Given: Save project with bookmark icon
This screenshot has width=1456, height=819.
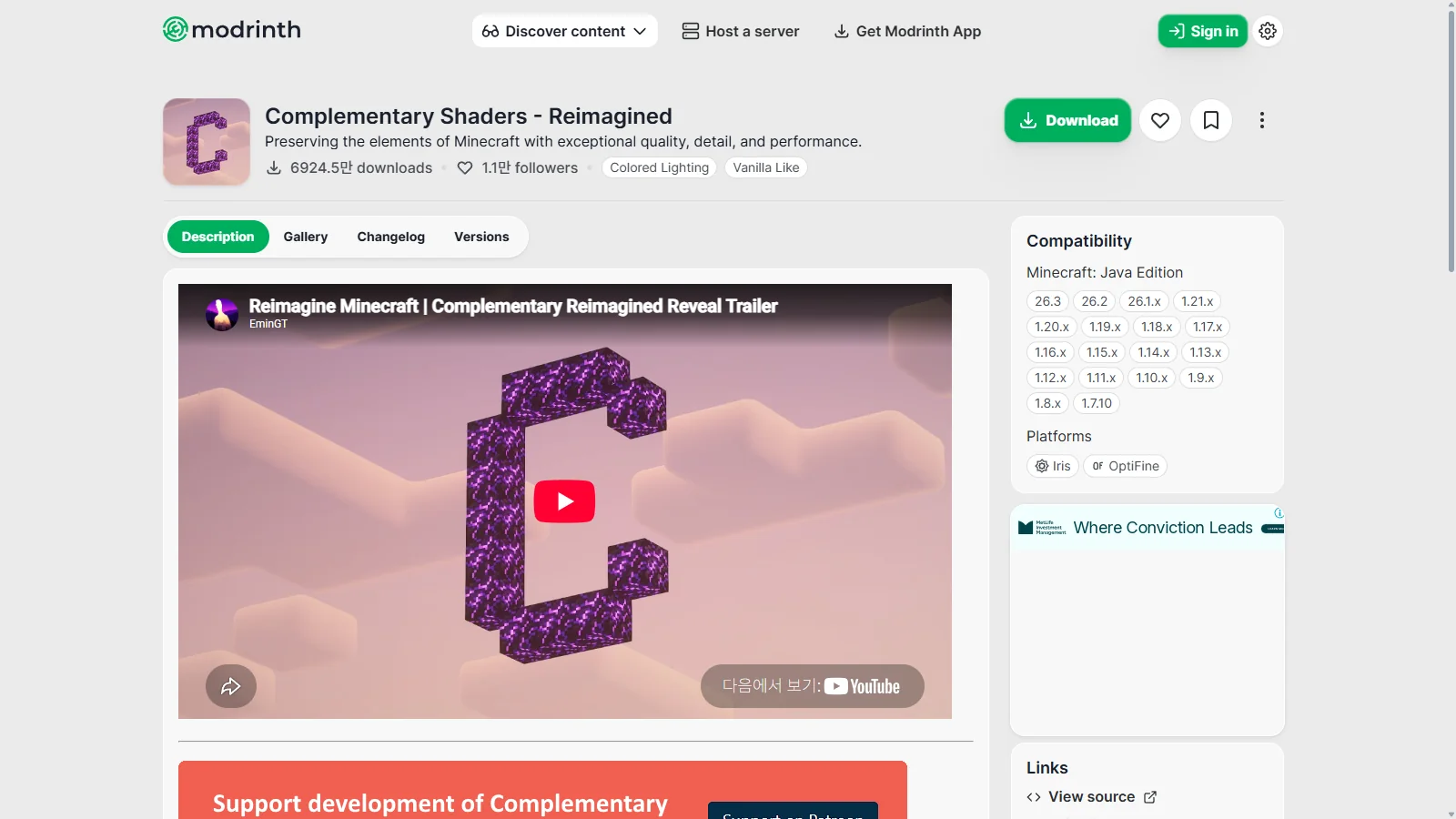Looking at the screenshot, I should pyautogui.click(x=1211, y=120).
